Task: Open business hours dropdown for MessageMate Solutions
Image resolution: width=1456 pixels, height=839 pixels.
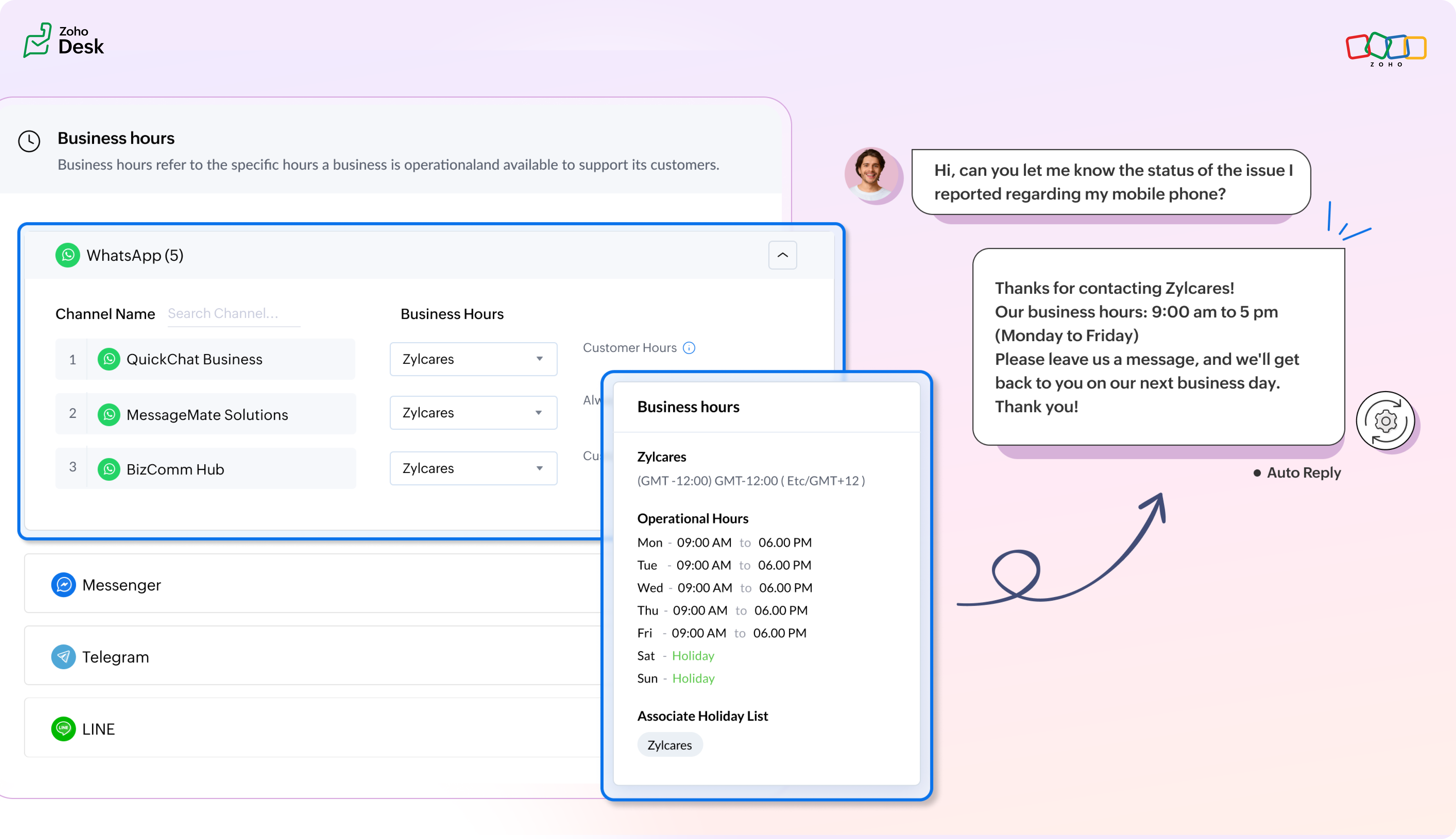Action: (473, 413)
